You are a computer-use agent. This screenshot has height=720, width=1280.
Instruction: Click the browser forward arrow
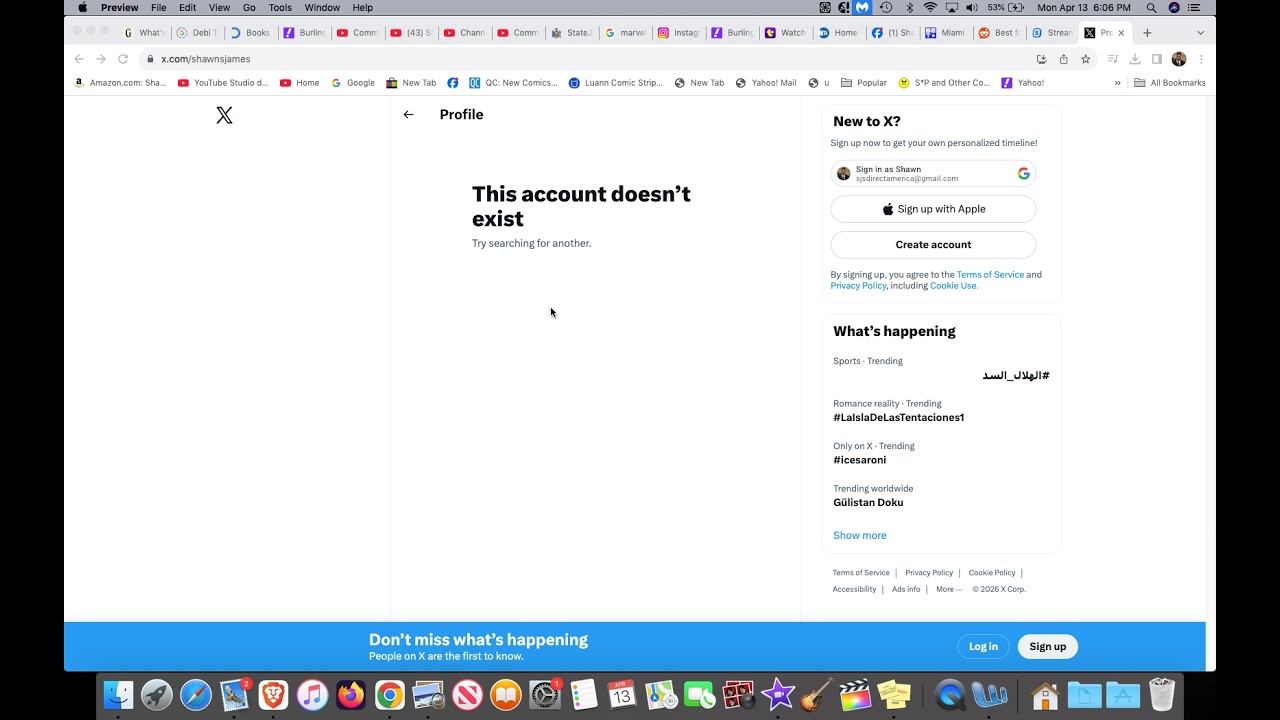point(101,59)
